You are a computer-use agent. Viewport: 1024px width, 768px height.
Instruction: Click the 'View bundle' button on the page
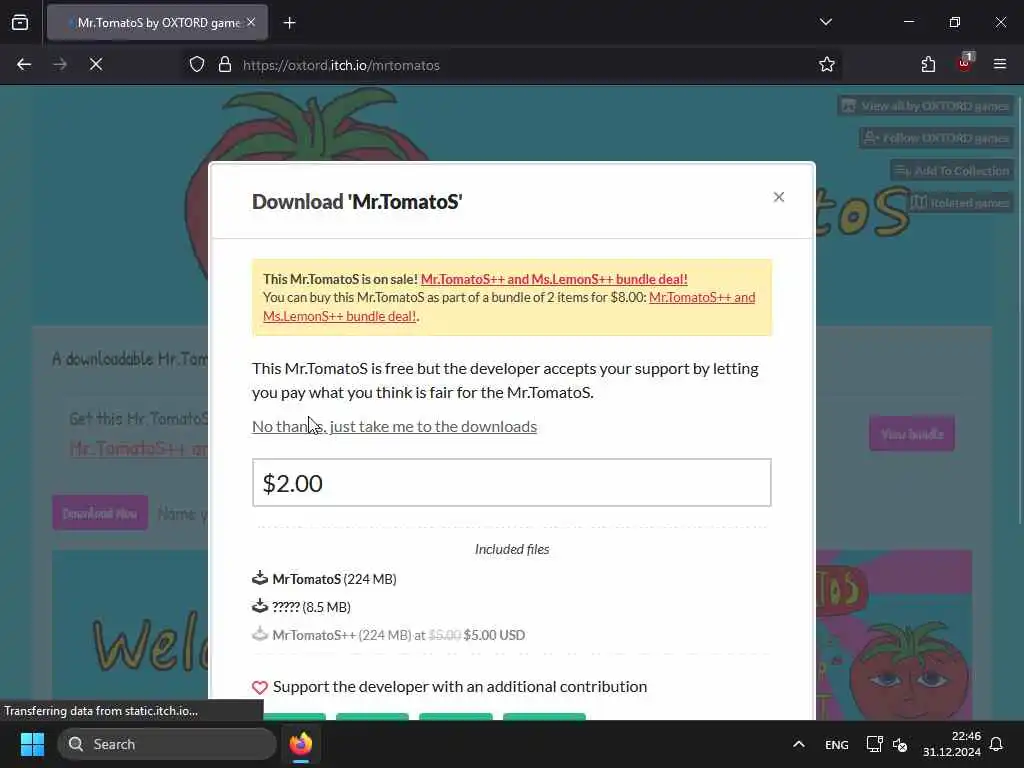pyautogui.click(x=912, y=434)
